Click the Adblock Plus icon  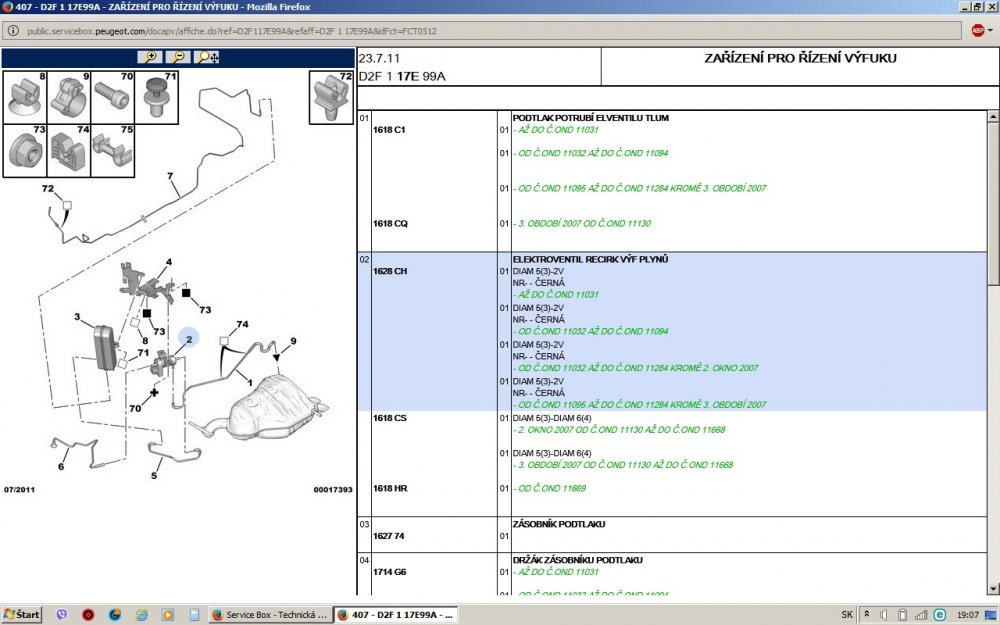[x=978, y=31]
